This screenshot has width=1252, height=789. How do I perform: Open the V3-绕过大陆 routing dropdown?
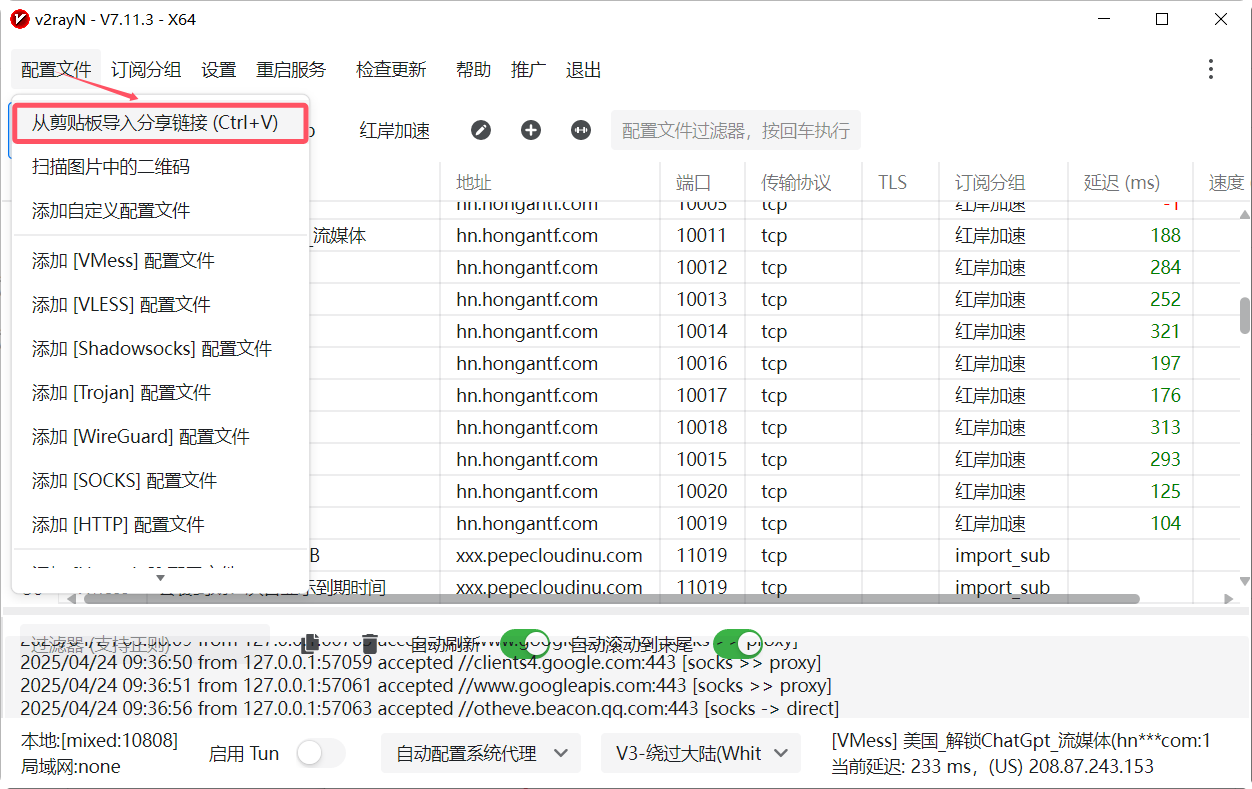pyautogui.click(x=701, y=753)
